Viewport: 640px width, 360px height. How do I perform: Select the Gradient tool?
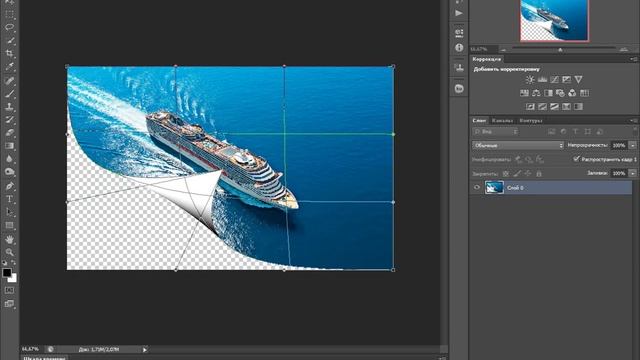[x=9, y=146]
